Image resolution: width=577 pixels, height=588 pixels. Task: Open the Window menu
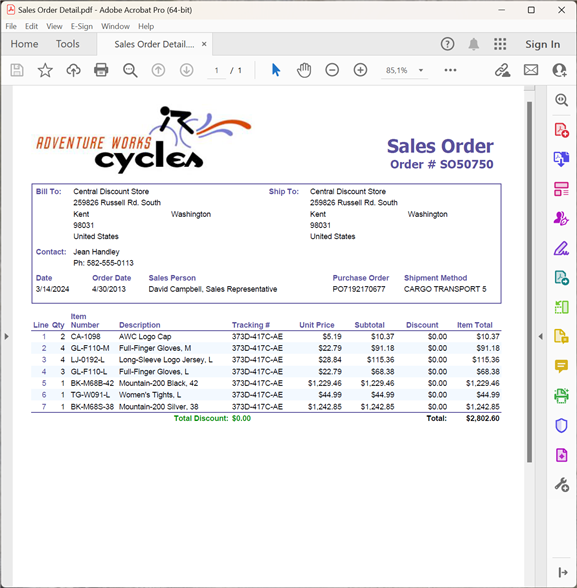(115, 26)
